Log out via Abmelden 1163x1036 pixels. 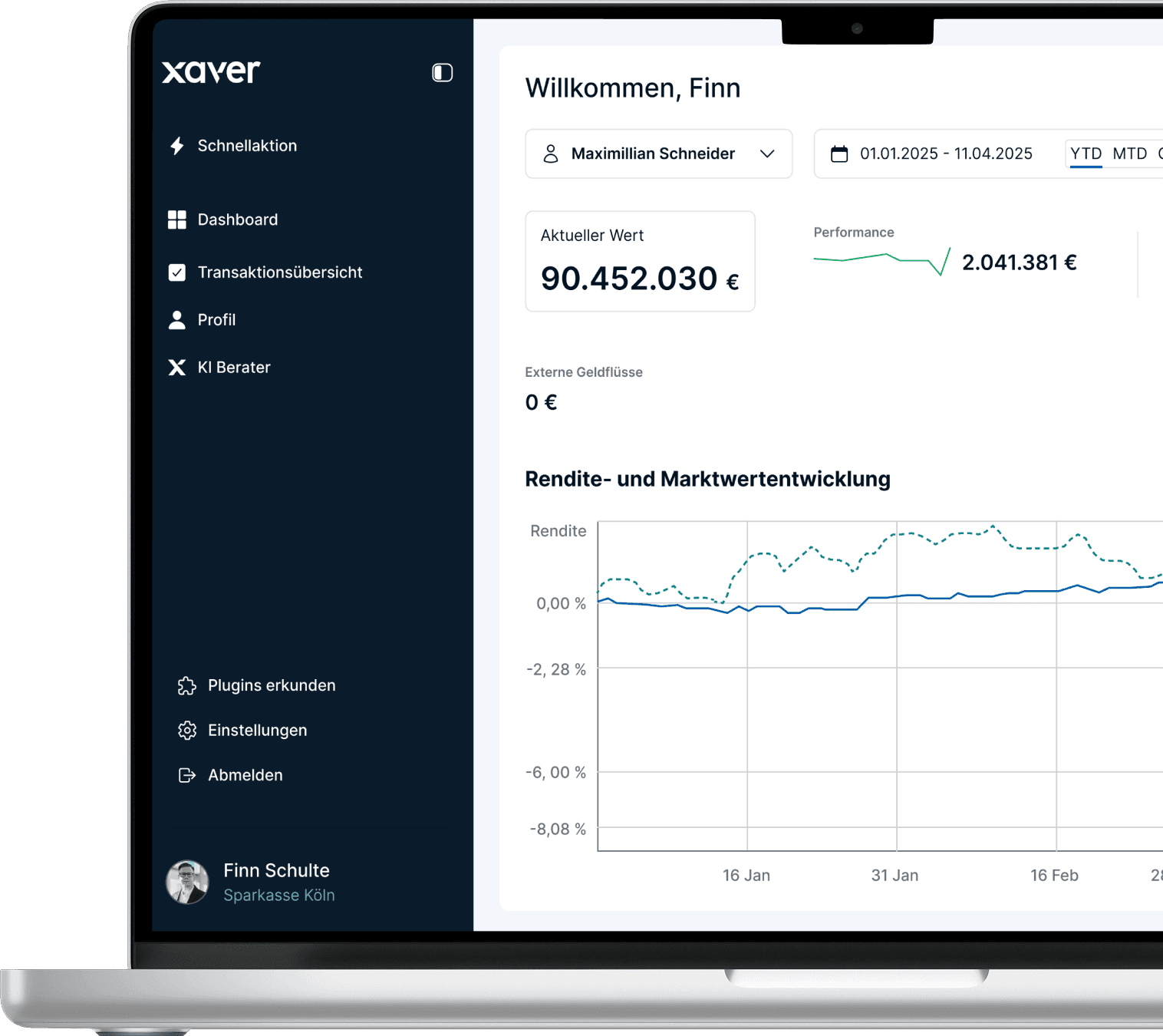(x=245, y=775)
